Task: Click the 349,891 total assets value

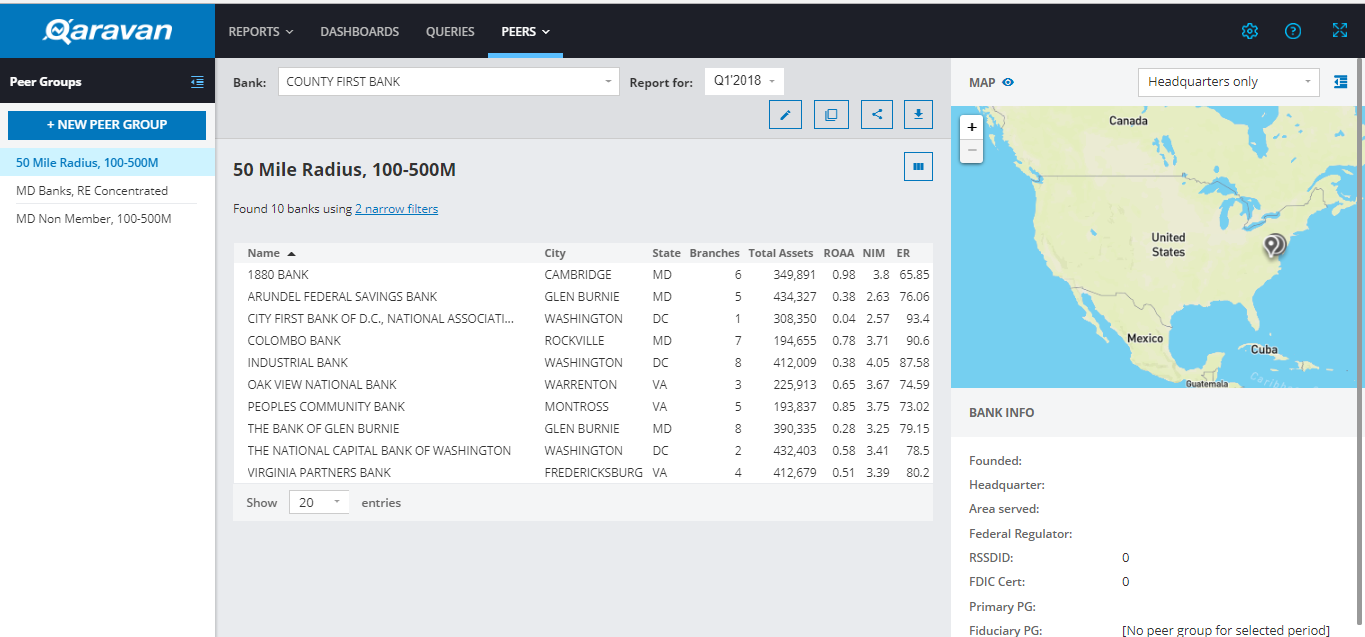Action: click(x=795, y=274)
